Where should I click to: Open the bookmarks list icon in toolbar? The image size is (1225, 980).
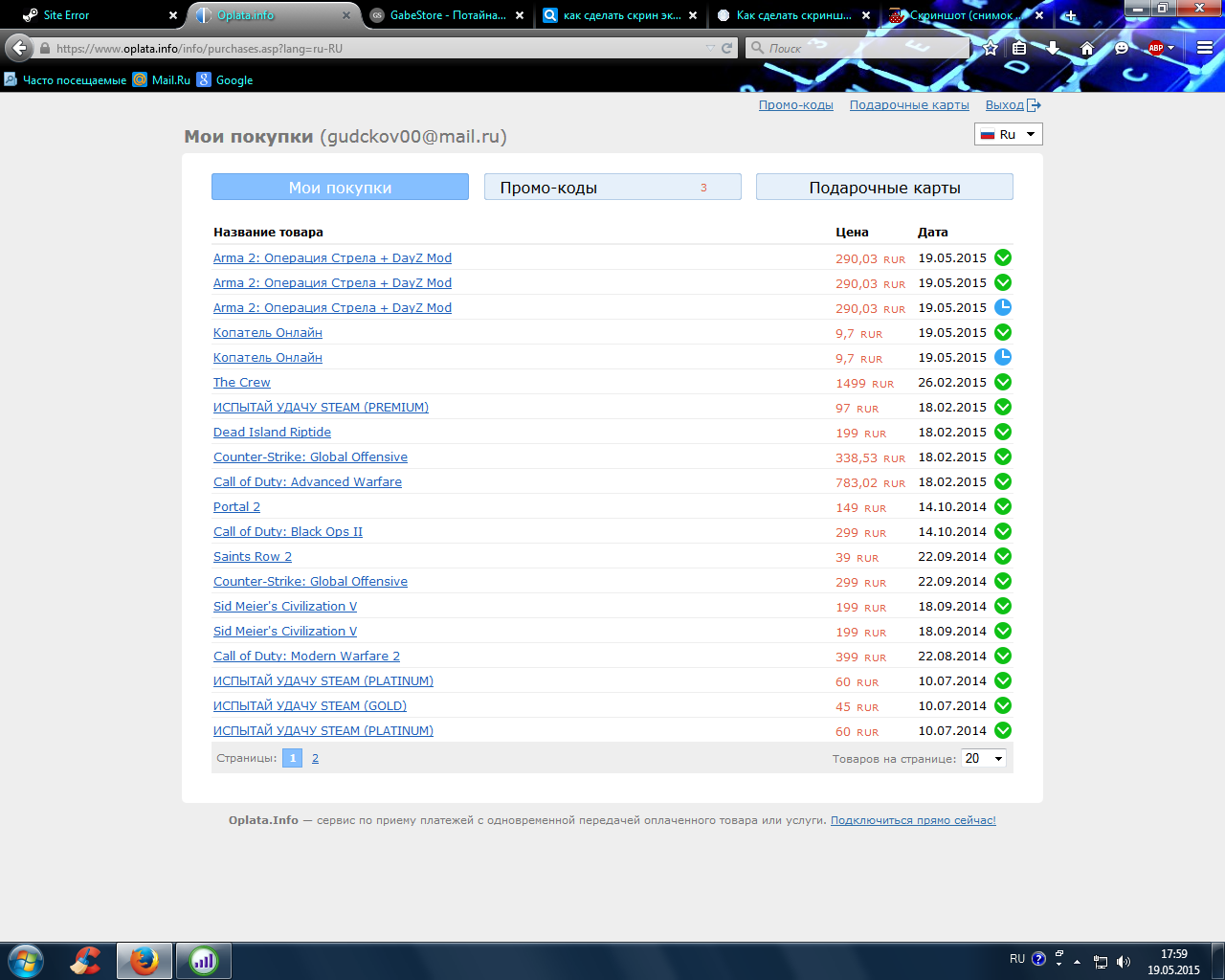point(1019,48)
